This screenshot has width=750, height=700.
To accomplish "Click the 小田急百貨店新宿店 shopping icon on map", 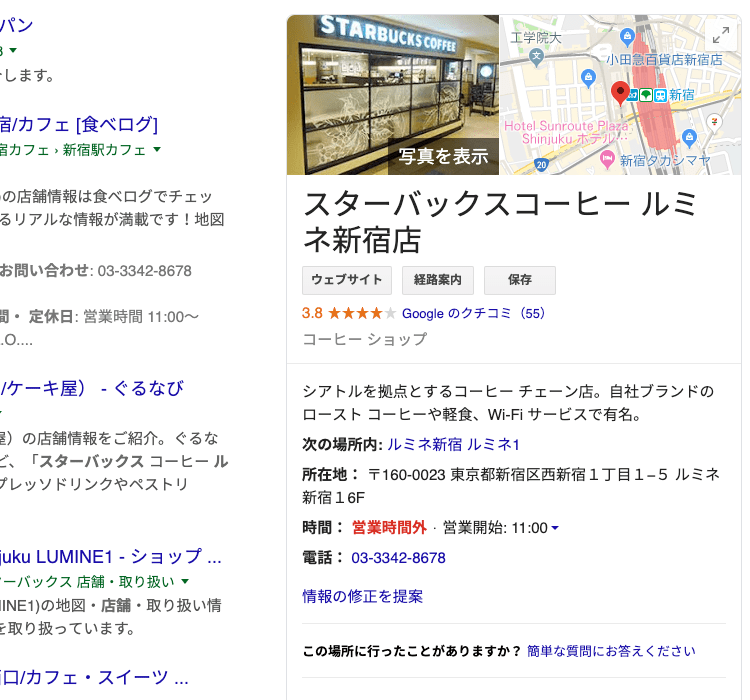I will (x=627, y=36).
